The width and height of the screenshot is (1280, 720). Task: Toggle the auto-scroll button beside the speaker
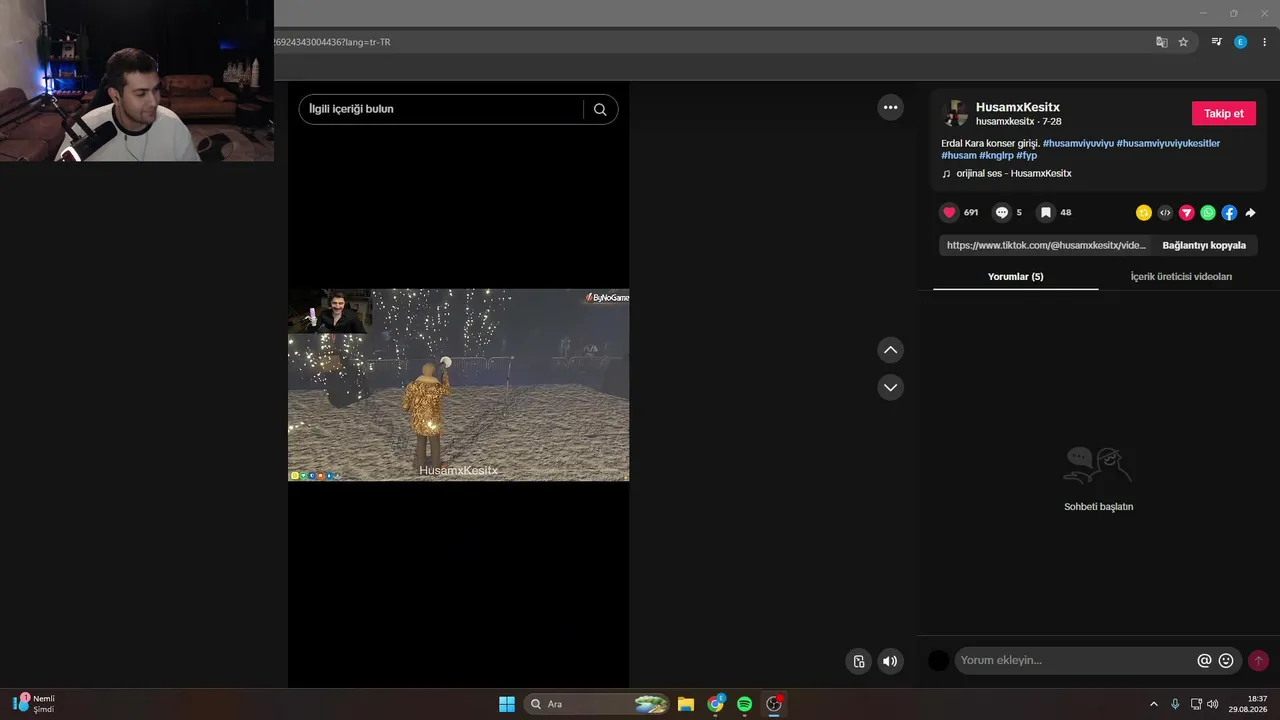tap(858, 661)
